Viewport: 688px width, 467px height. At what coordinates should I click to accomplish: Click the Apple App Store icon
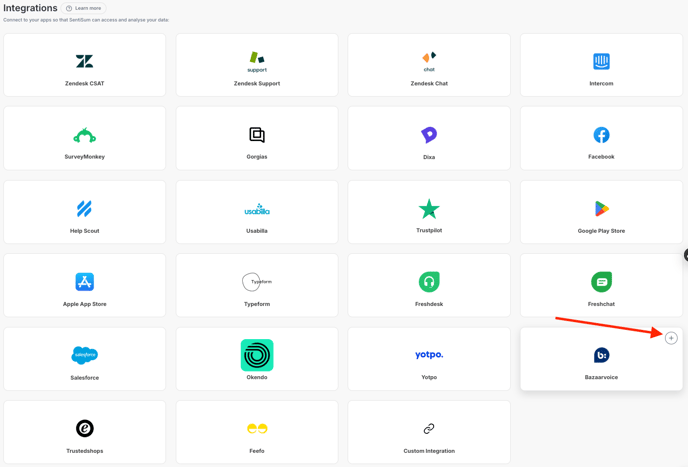(85, 282)
